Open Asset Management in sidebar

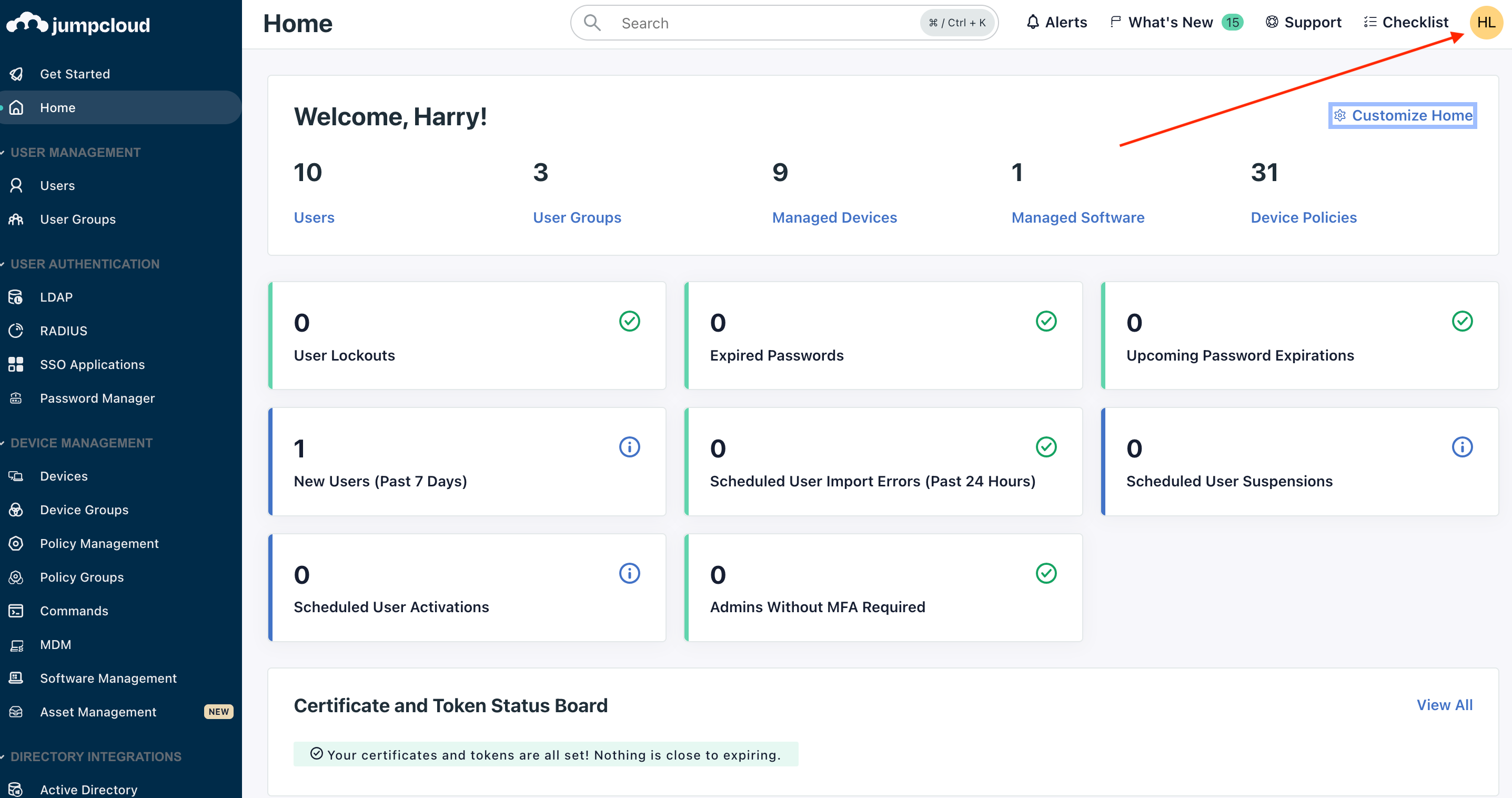coord(98,712)
